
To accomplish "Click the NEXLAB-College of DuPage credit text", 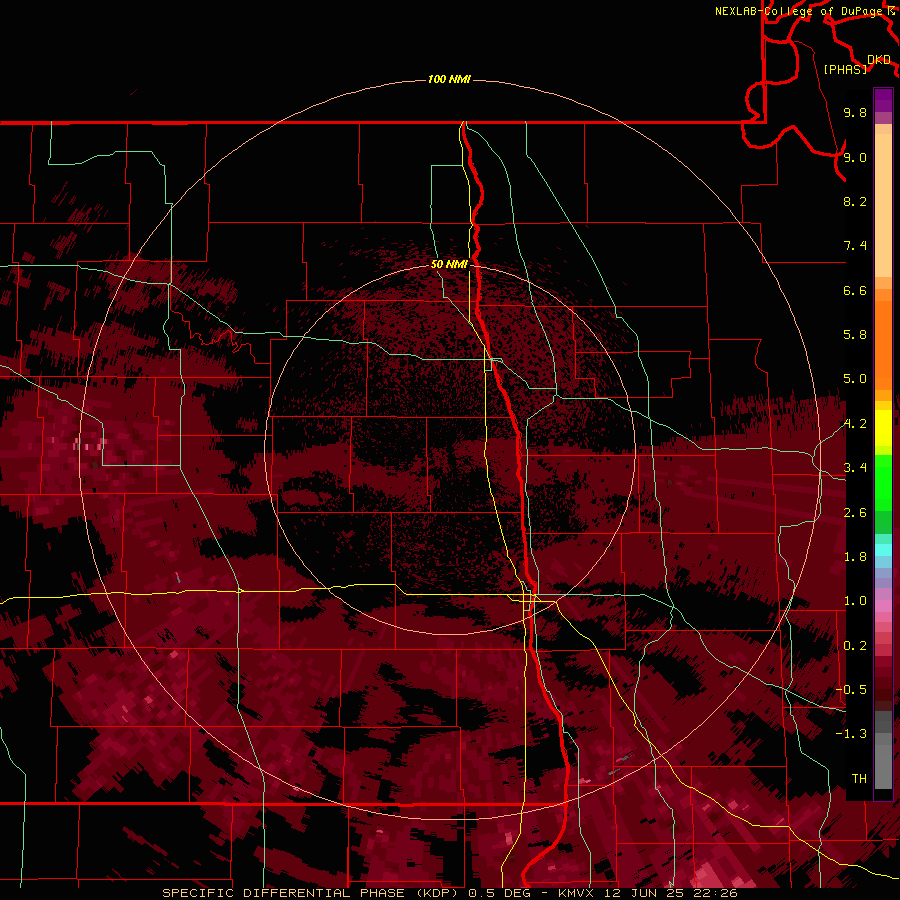I will pos(800,11).
